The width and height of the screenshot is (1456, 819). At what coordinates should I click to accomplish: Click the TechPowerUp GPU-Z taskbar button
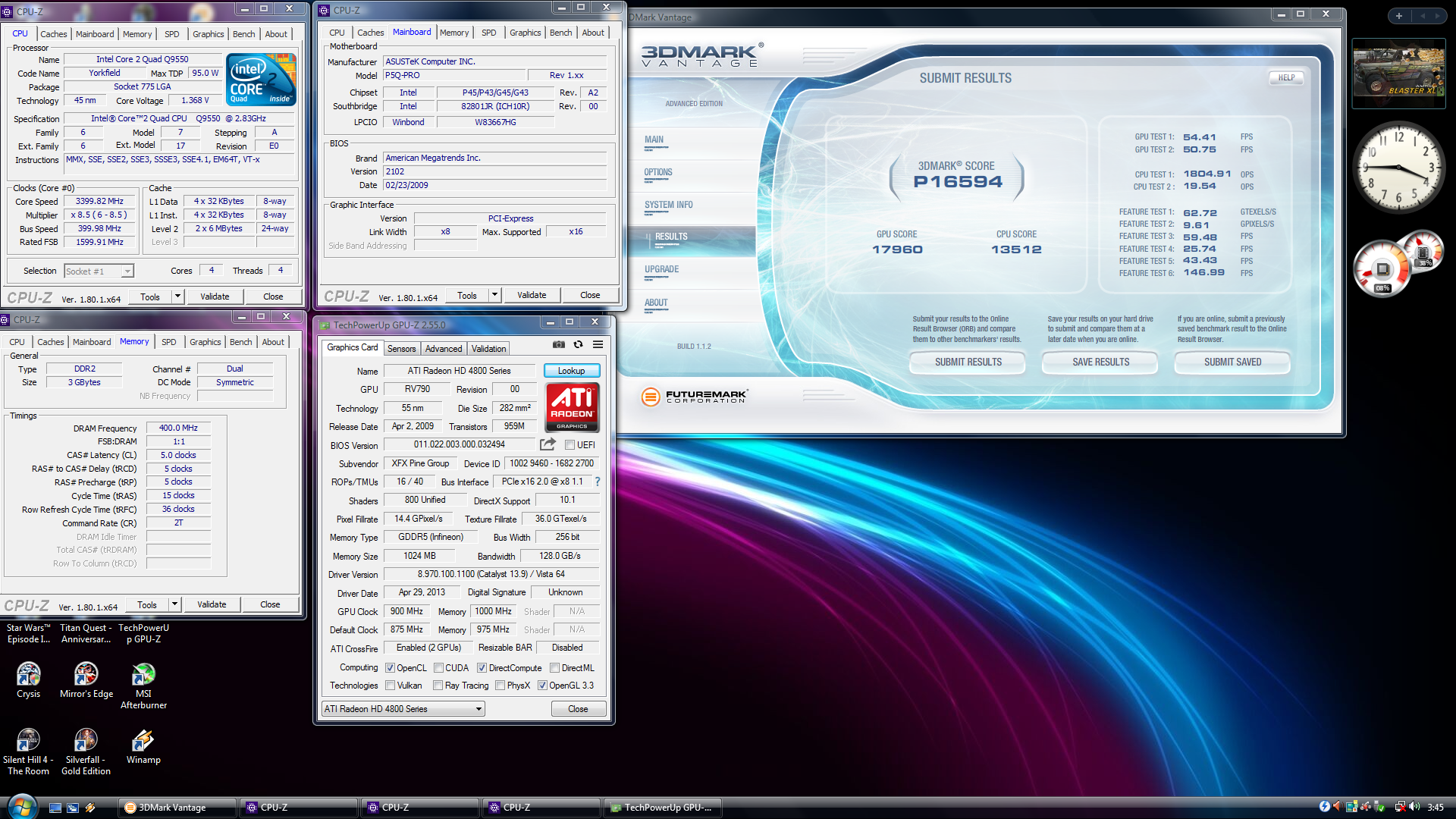pyautogui.click(x=662, y=808)
